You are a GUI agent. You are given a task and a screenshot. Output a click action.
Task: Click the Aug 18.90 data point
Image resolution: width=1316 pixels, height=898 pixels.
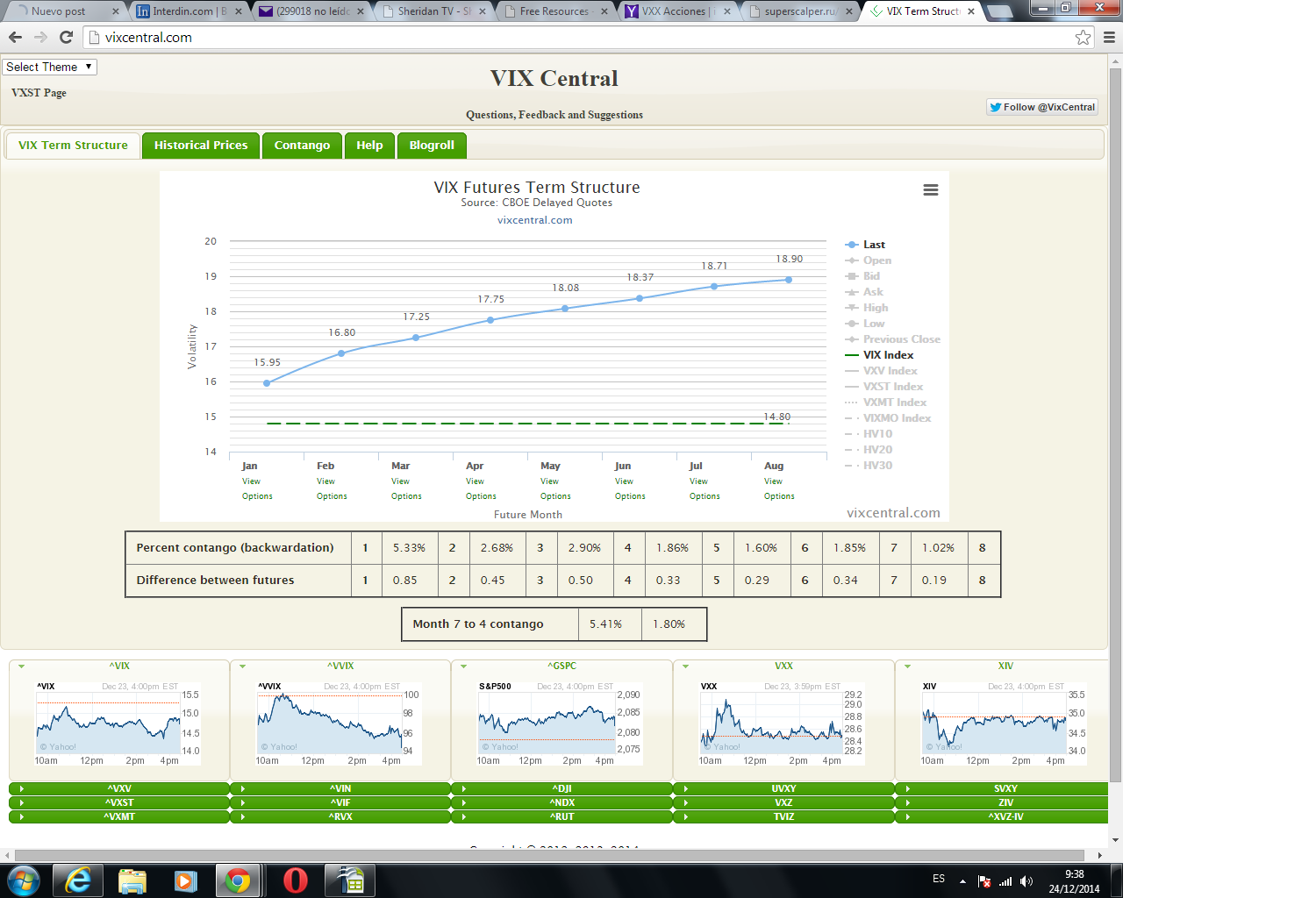pyautogui.click(x=789, y=280)
